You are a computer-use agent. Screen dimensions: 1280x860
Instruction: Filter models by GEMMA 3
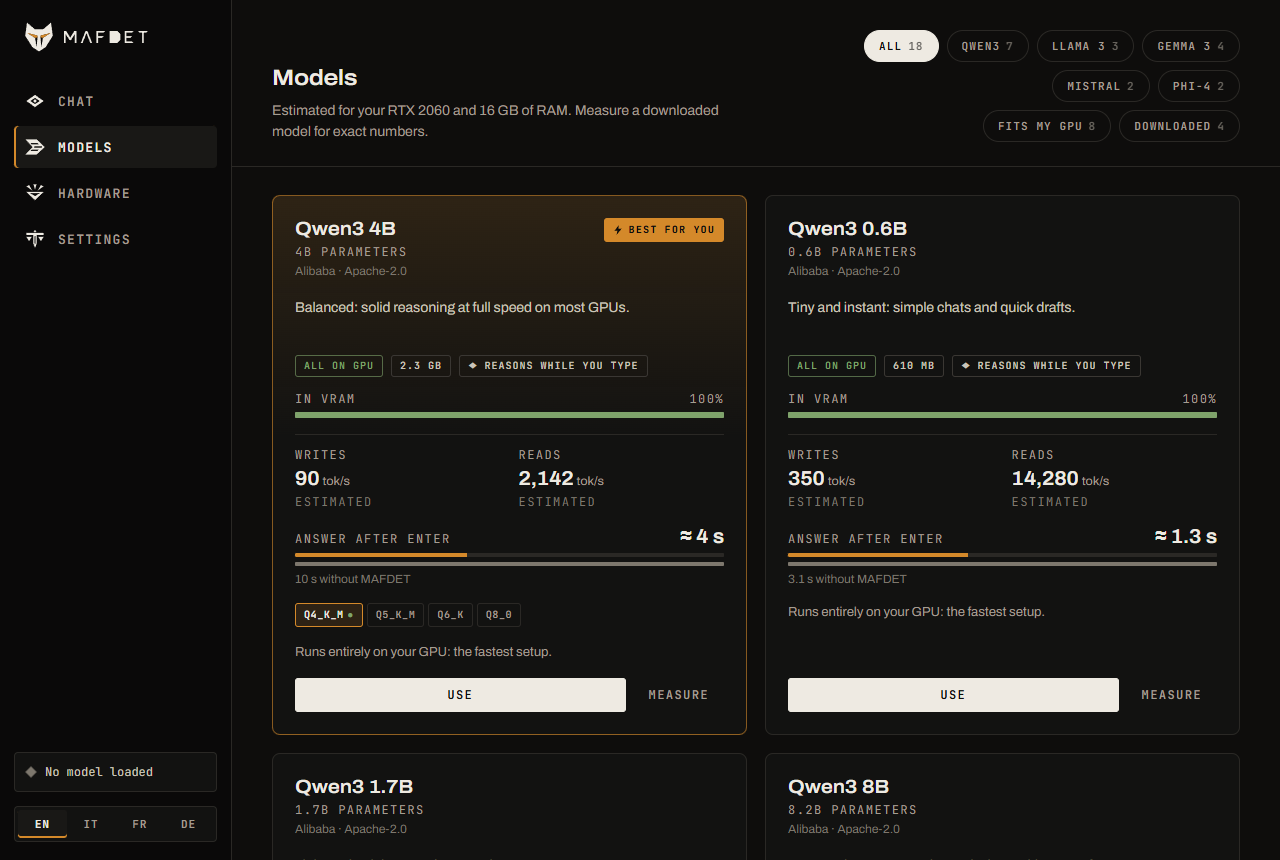1191,46
